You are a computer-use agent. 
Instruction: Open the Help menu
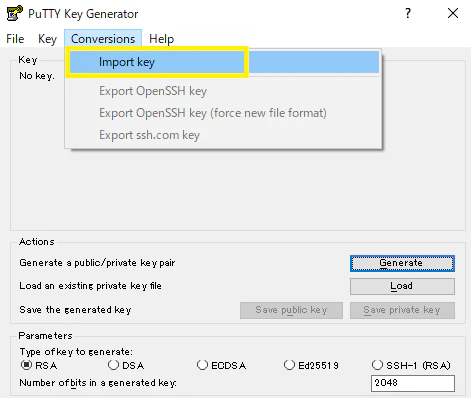click(161, 39)
